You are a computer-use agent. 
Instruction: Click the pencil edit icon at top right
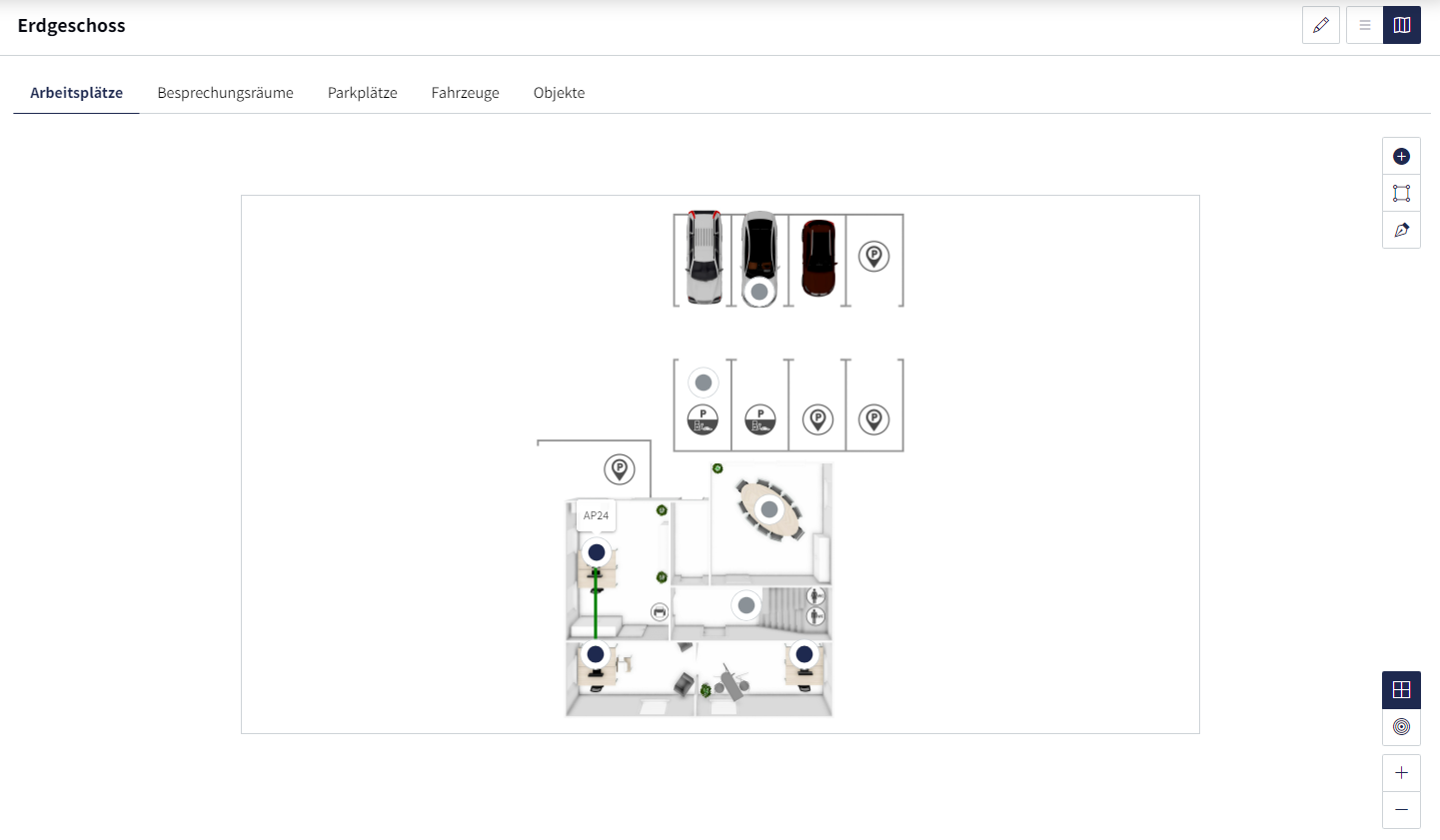[1321, 25]
